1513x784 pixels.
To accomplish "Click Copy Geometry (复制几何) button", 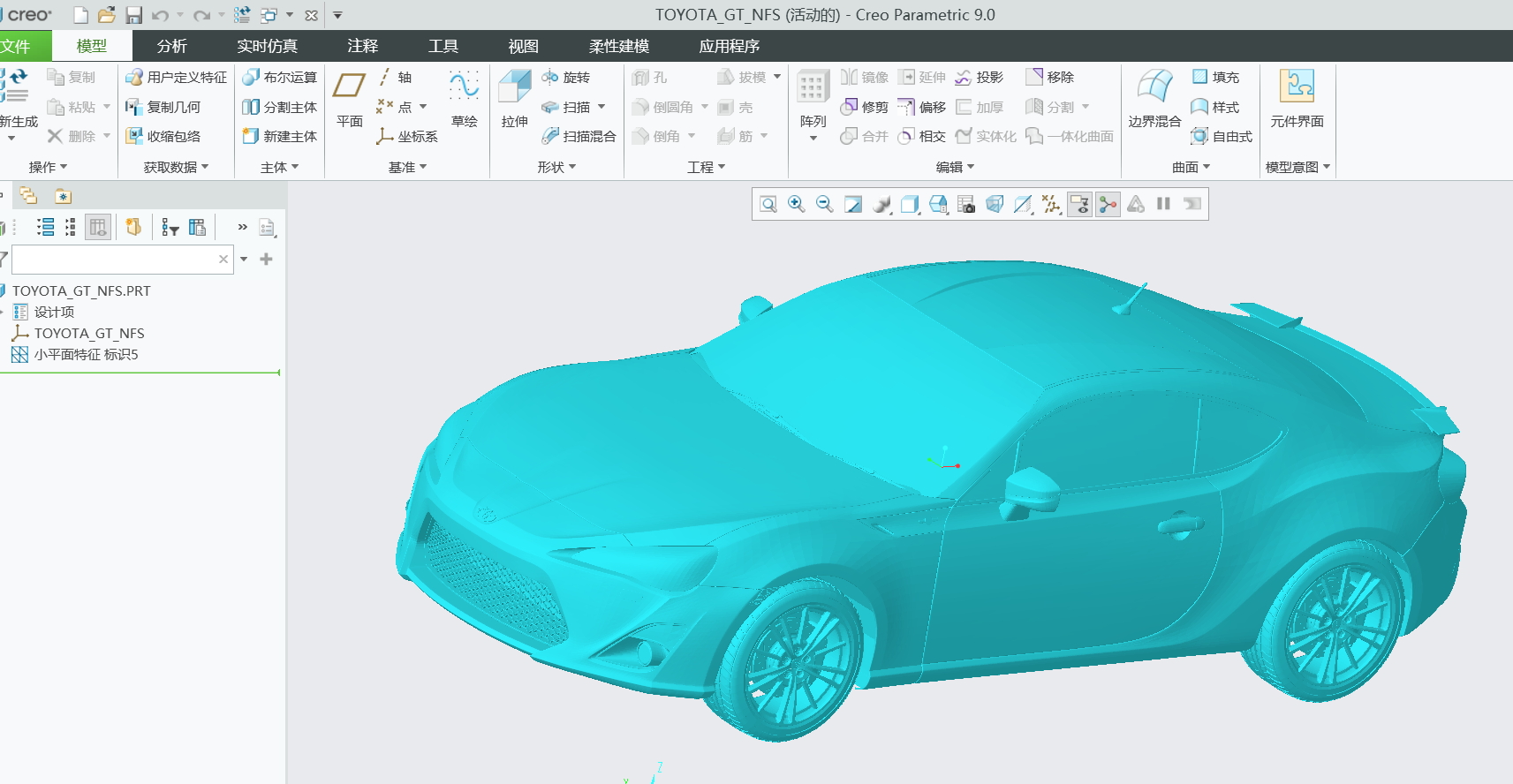I will (163, 107).
